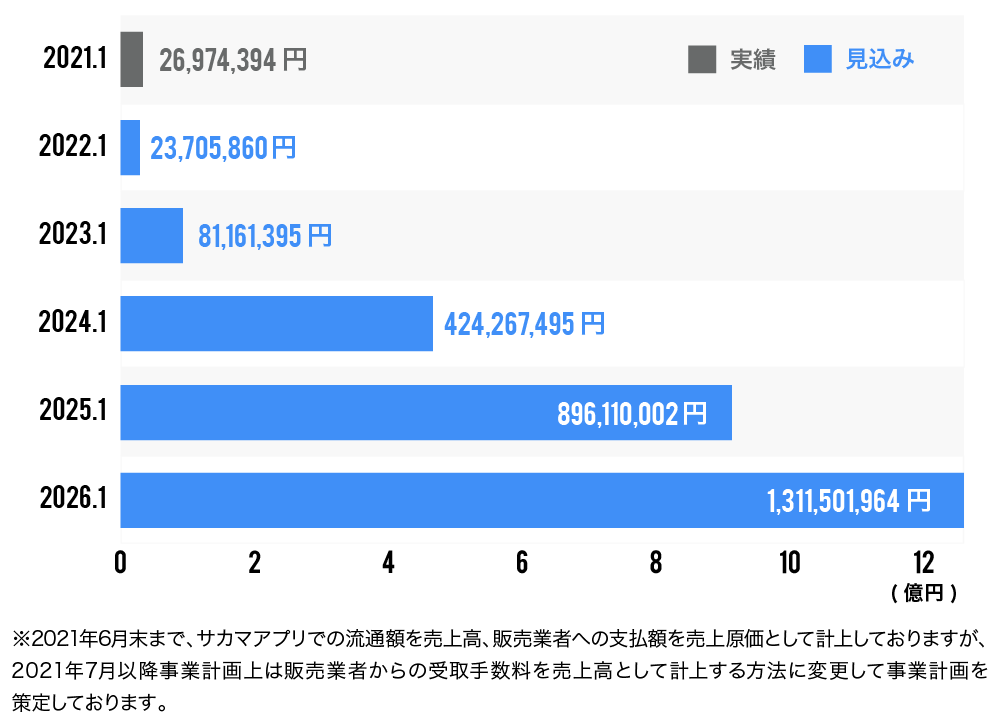Click the value 26,974,394 円
The image size is (1000, 725).
click(x=233, y=61)
